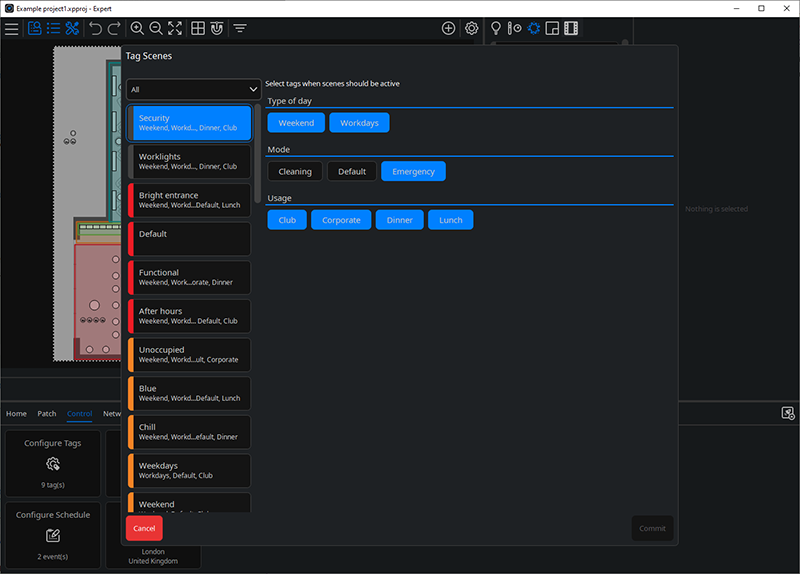
Task: Enable the Cleaning mode tag
Action: 295,171
